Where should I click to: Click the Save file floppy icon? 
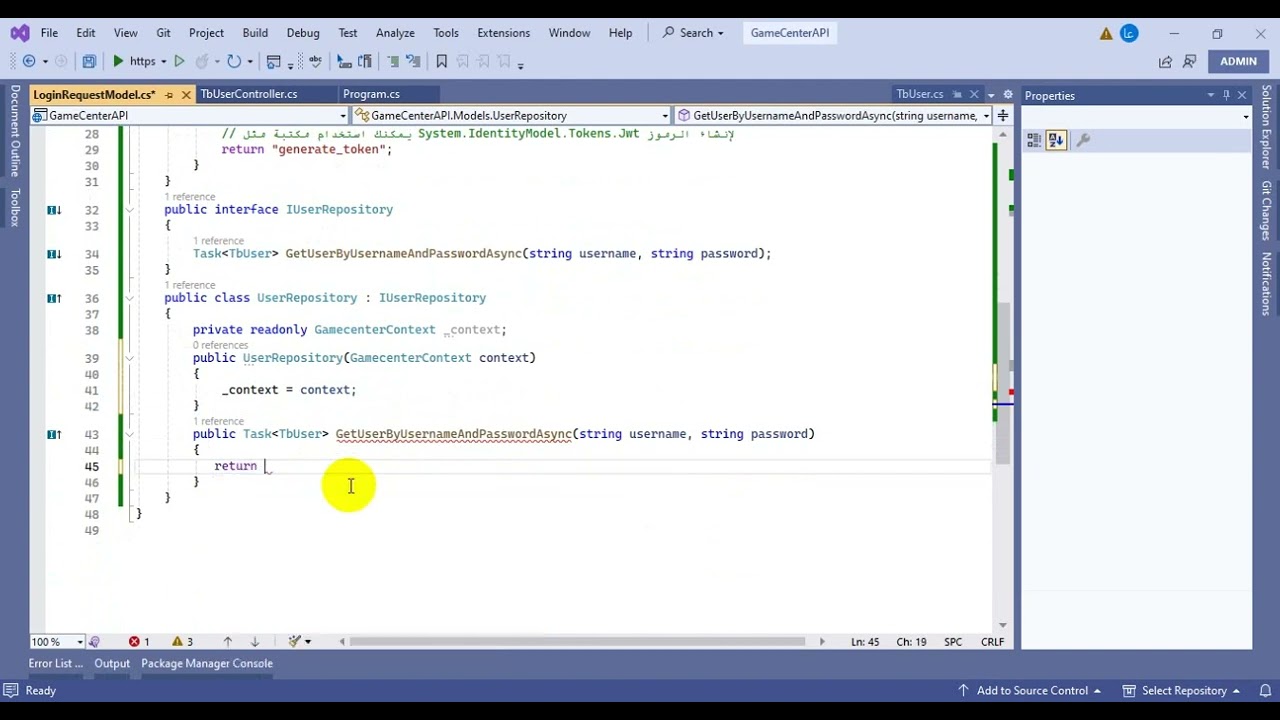[x=89, y=61]
